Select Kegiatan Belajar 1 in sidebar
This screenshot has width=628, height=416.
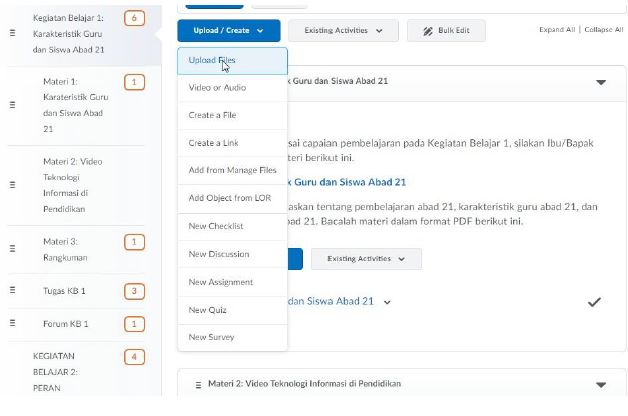tap(68, 34)
